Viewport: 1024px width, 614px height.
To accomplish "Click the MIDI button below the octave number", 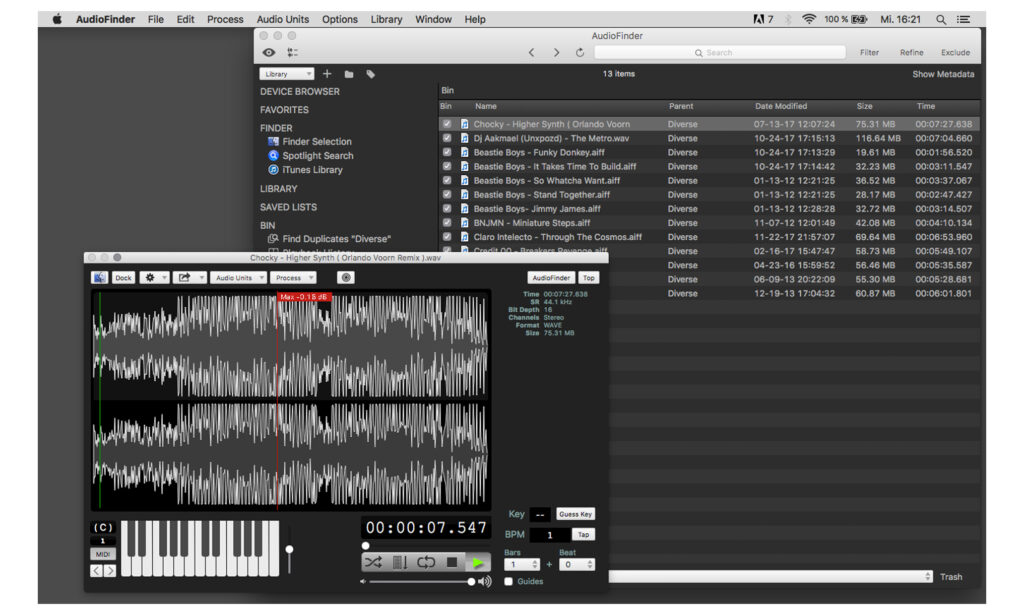I will (x=103, y=554).
